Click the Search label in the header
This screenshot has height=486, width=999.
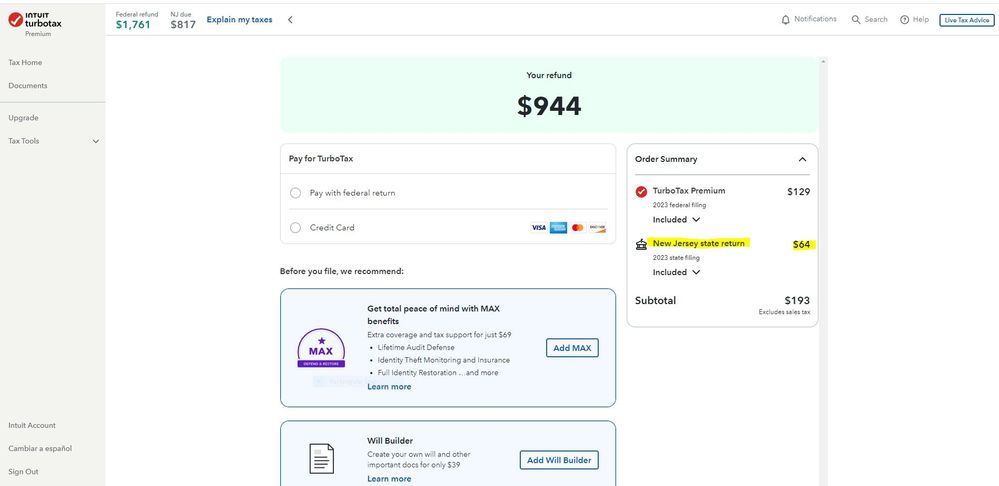tap(876, 20)
